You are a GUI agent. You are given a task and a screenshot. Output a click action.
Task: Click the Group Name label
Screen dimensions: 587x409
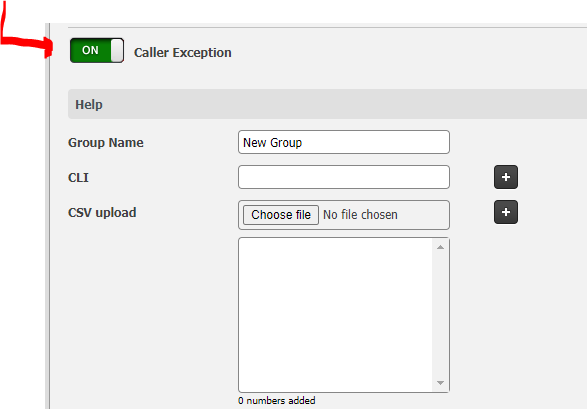[x=106, y=143]
